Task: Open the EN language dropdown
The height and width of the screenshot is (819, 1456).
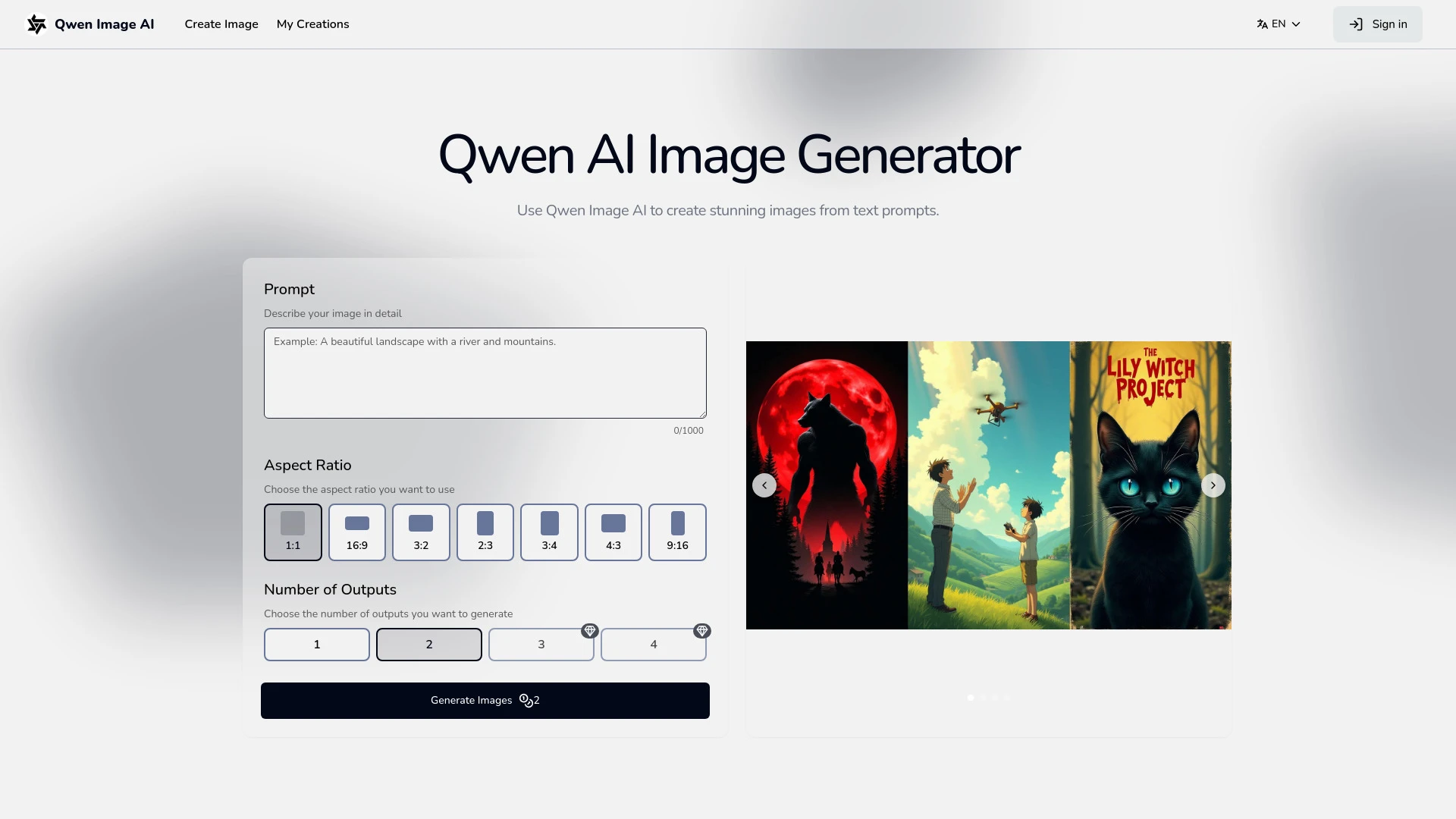Action: pyautogui.click(x=1279, y=24)
